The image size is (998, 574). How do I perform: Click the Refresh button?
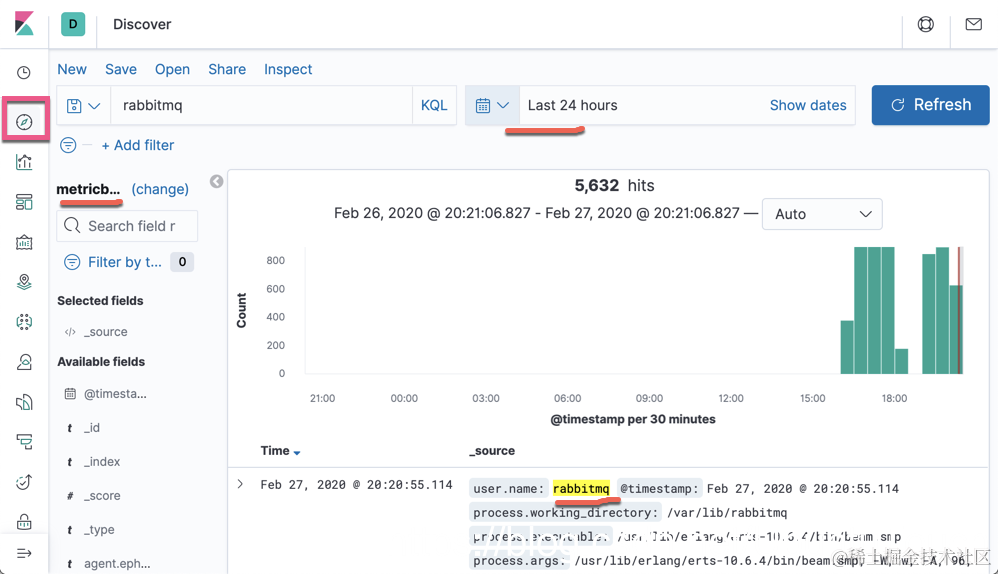(x=931, y=105)
